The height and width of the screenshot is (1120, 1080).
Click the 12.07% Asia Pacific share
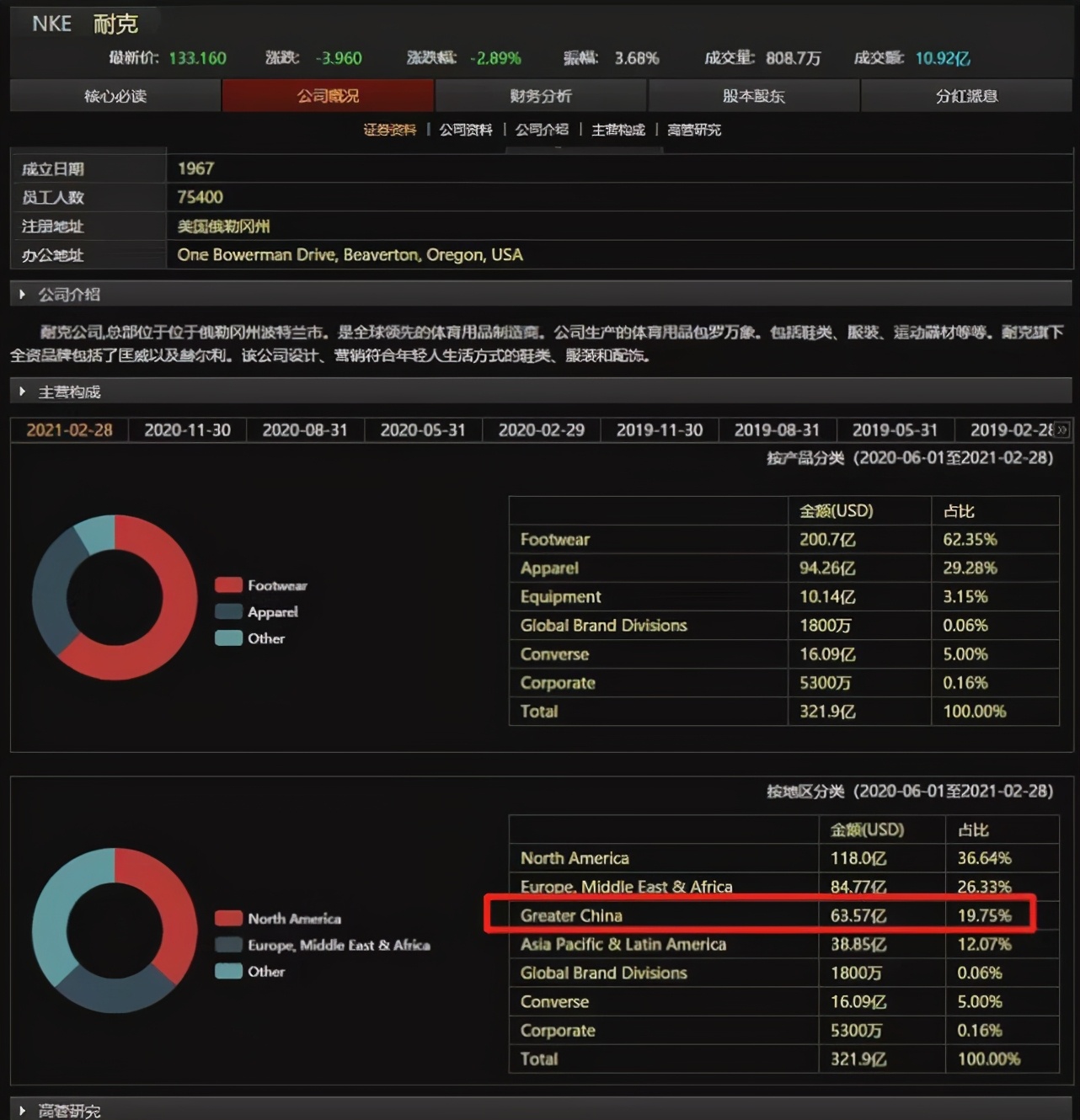click(x=984, y=944)
